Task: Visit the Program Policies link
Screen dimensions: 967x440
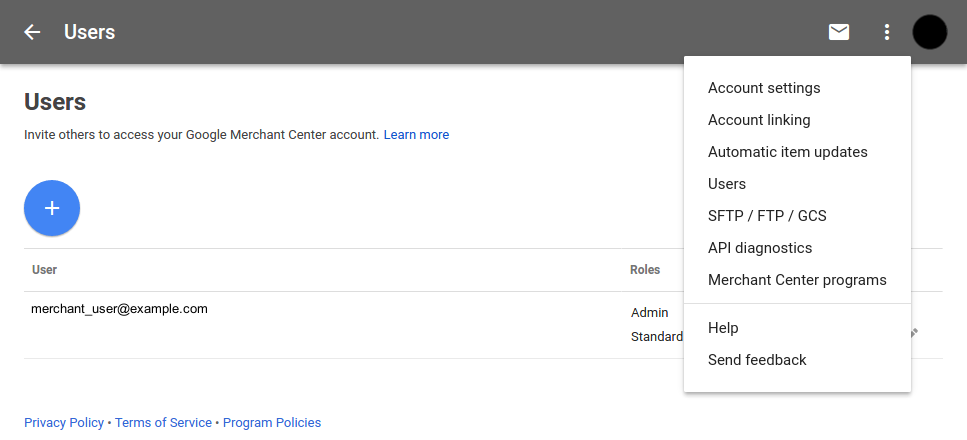Action: (x=272, y=423)
